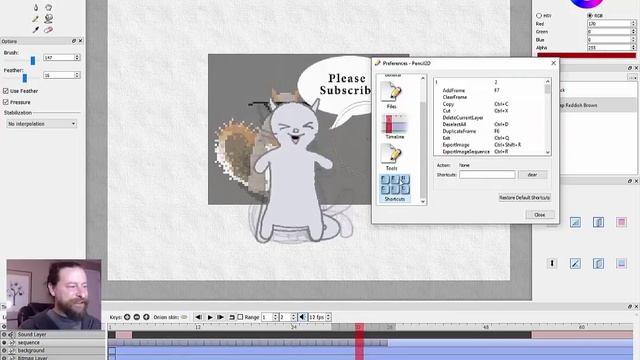Viewport: 640px width, 360px height.
Task: Select the HSV radio button
Action: click(539, 16)
